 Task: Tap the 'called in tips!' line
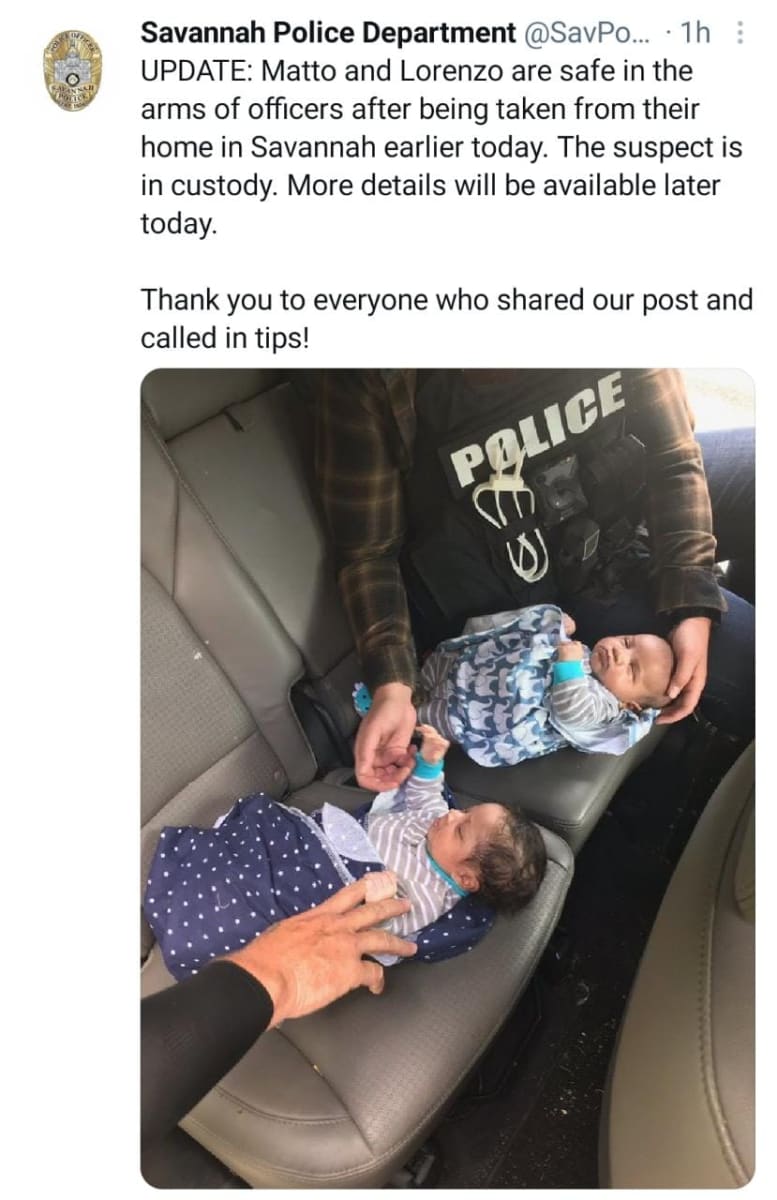(x=225, y=339)
